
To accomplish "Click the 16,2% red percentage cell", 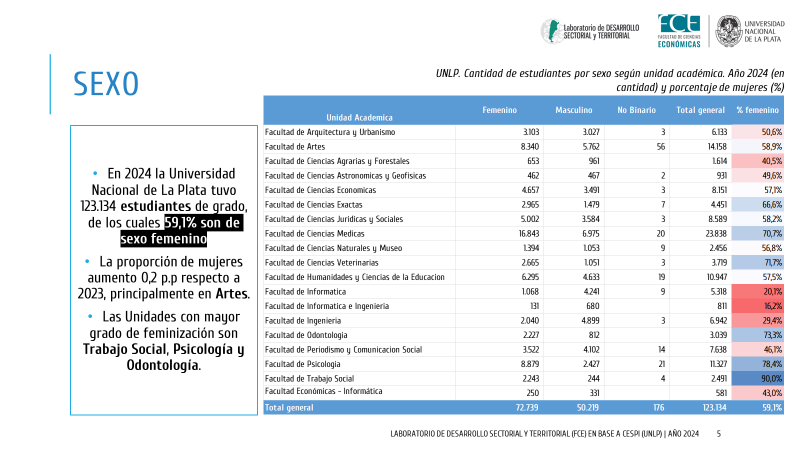I will 758,306.
